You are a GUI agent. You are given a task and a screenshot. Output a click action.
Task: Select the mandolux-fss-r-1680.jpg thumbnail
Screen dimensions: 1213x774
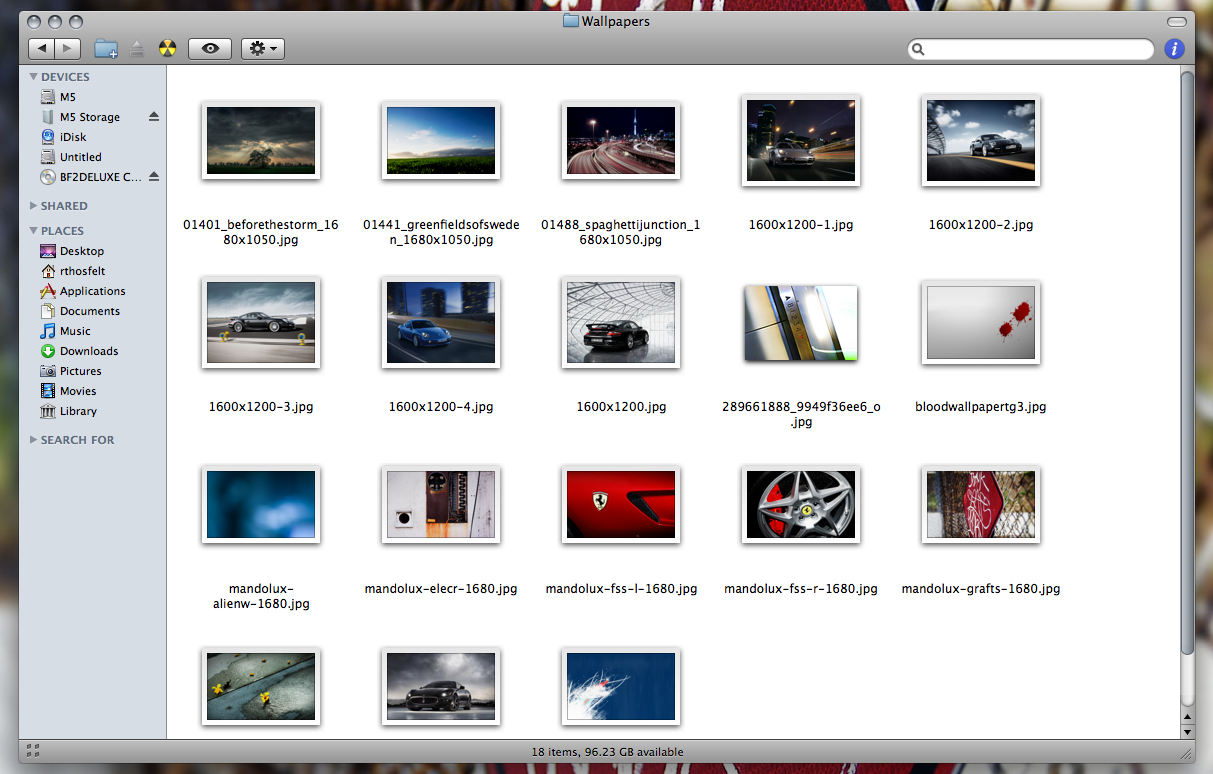click(x=801, y=504)
